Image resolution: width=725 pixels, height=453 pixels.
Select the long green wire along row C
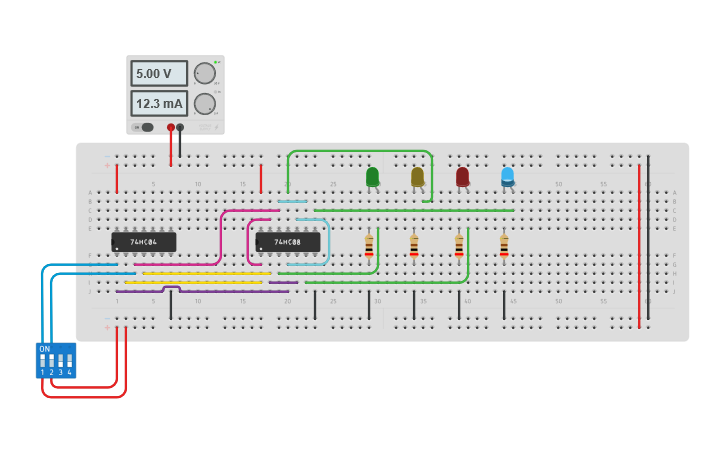[414, 210]
